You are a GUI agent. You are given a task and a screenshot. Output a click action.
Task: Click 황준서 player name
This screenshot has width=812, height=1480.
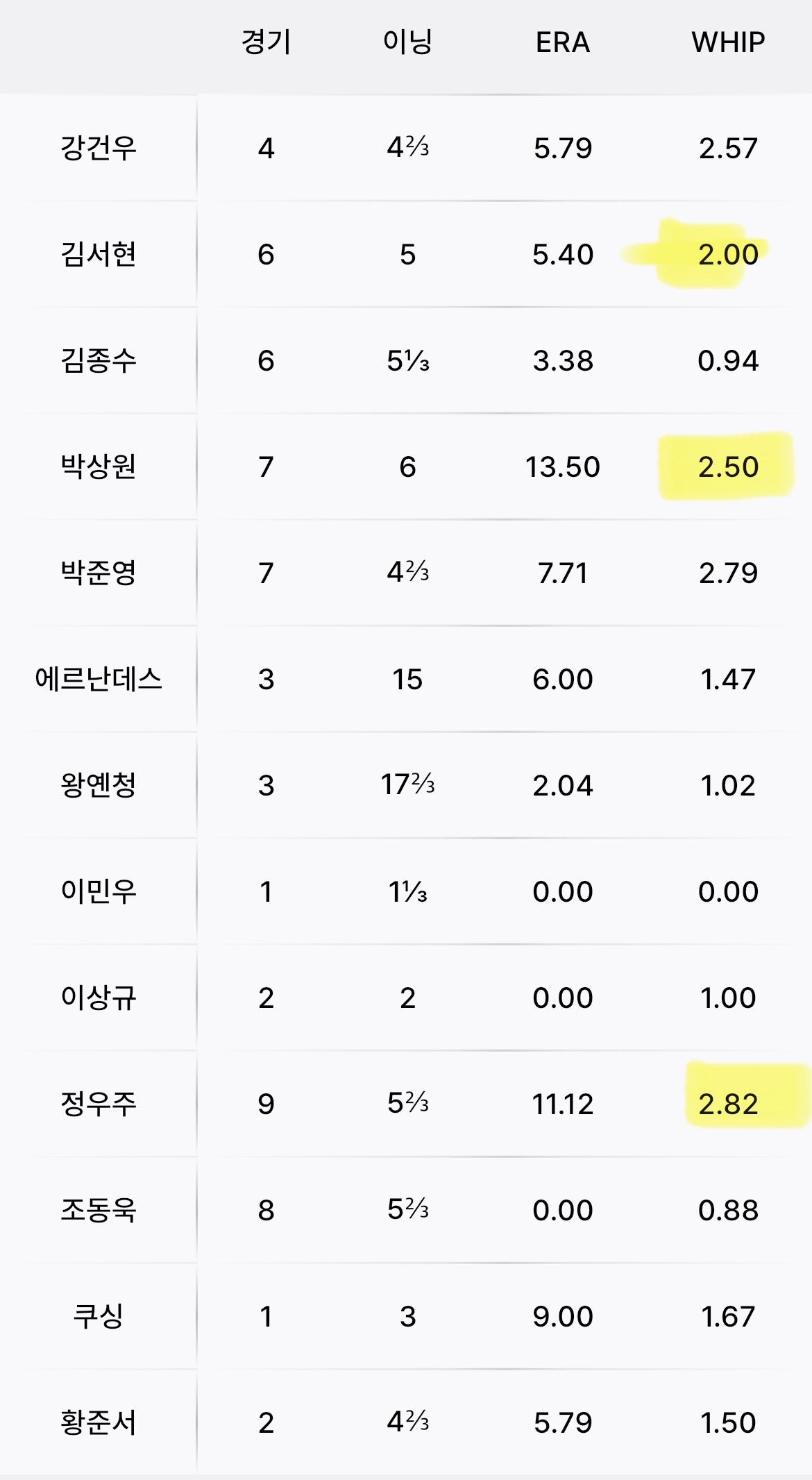(x=99, y=1422)
